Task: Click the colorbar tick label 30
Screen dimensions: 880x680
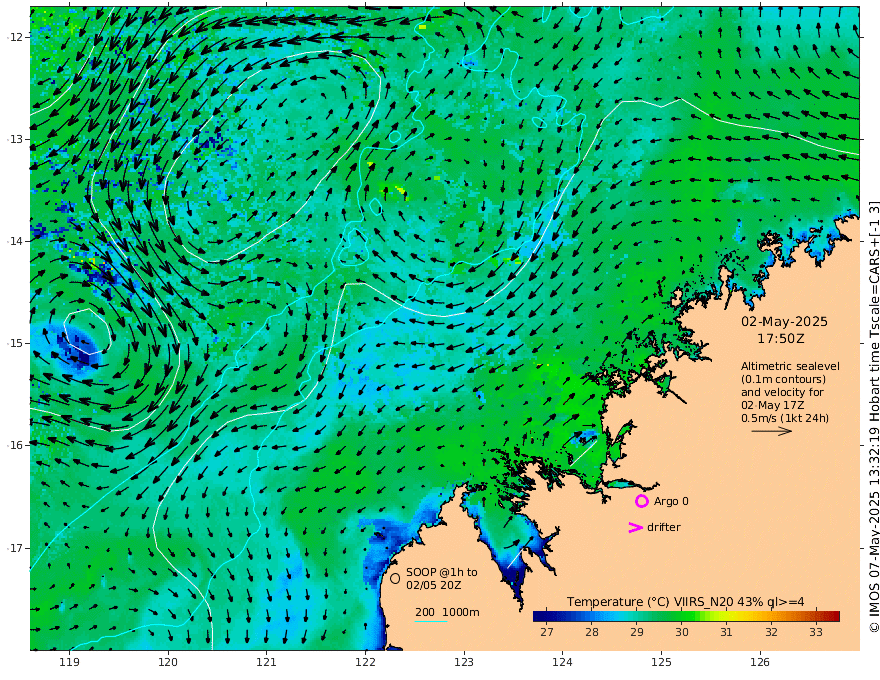Action: 681,632
